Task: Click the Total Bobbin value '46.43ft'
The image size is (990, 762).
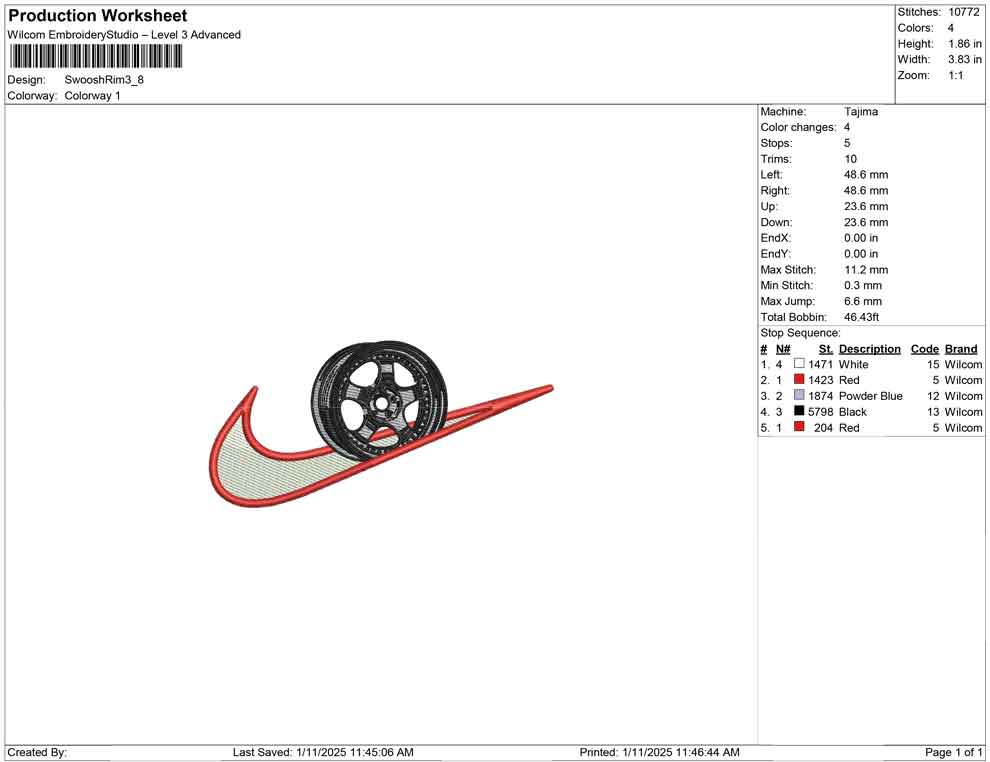Action: (862, 317)
